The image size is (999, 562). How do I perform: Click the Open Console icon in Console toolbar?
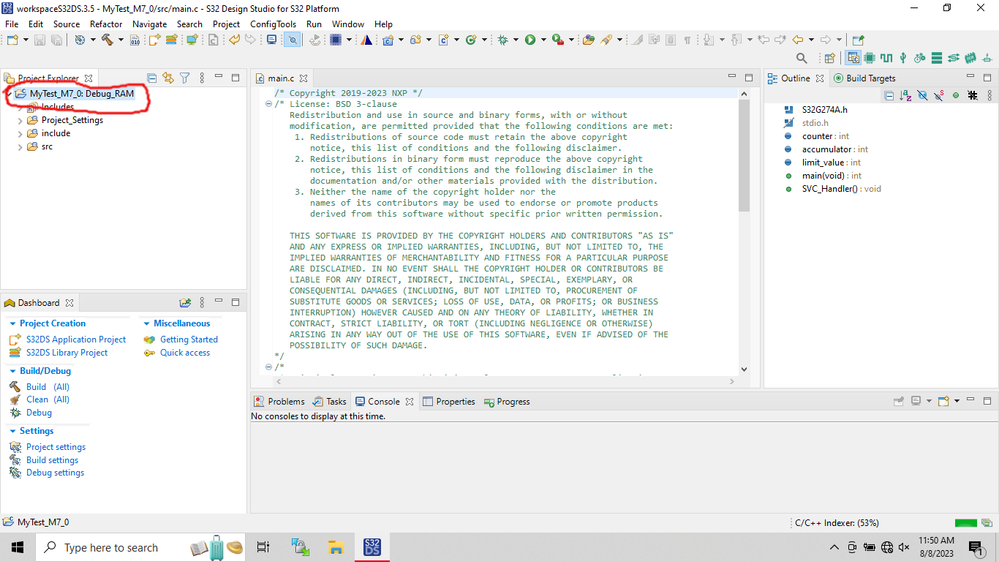point(944,401)
